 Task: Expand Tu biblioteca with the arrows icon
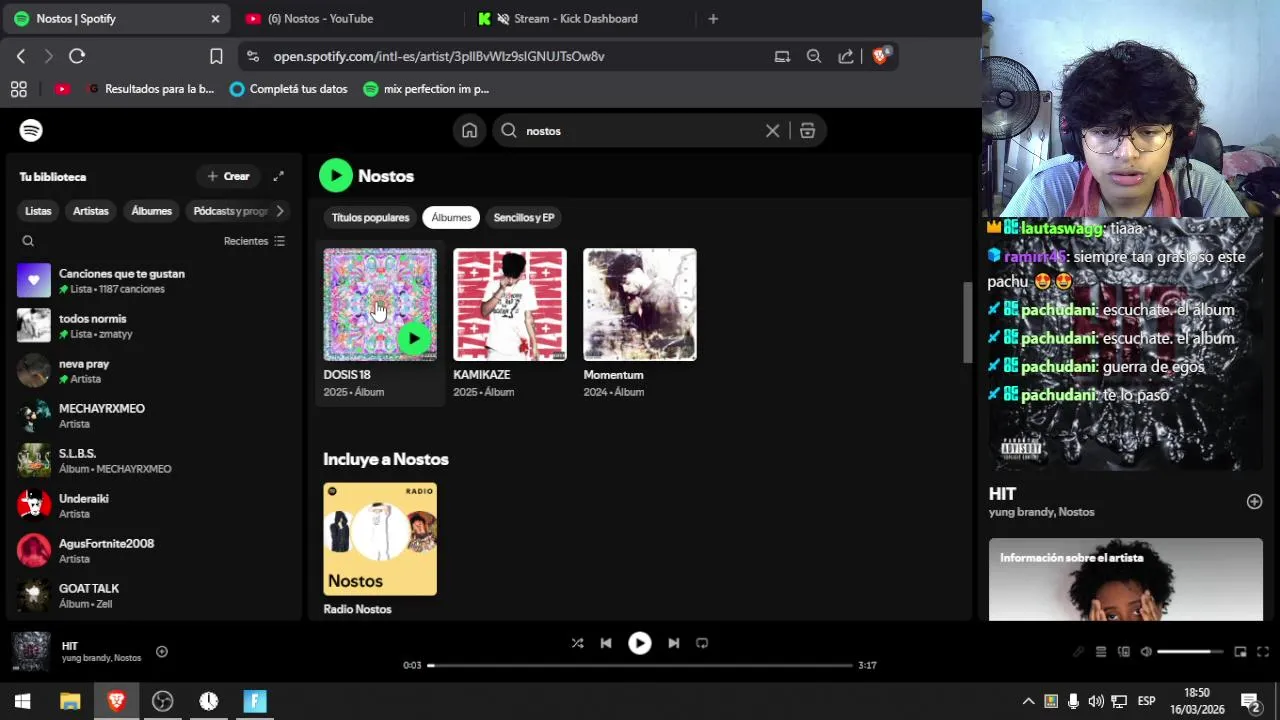point(279,176)
